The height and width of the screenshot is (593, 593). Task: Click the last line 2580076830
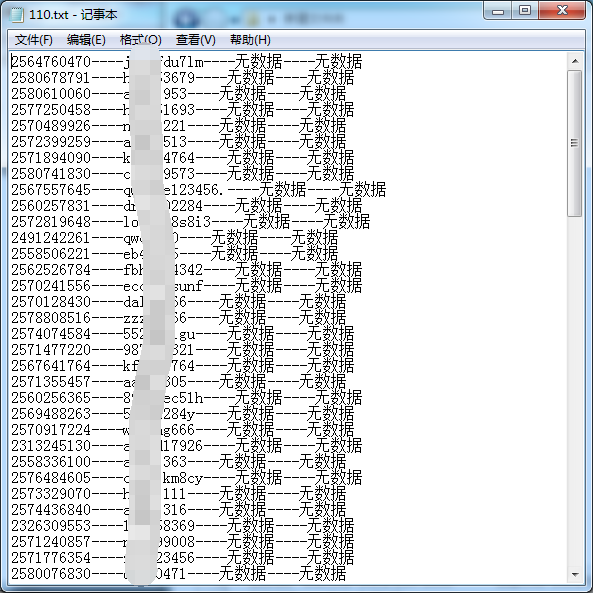(x=179, y=574)
